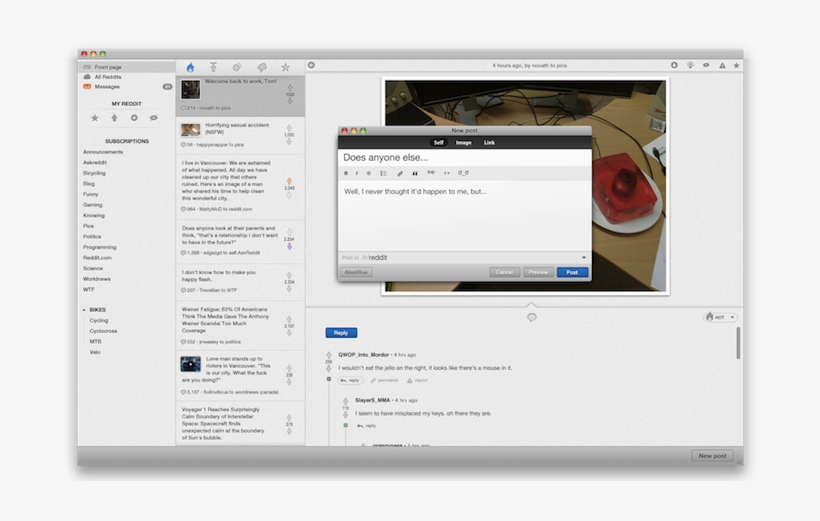Select the Controversial bomb filter icon
This screenshot has width=820, height=521.
pyautogui.click(x=237, y=67)
